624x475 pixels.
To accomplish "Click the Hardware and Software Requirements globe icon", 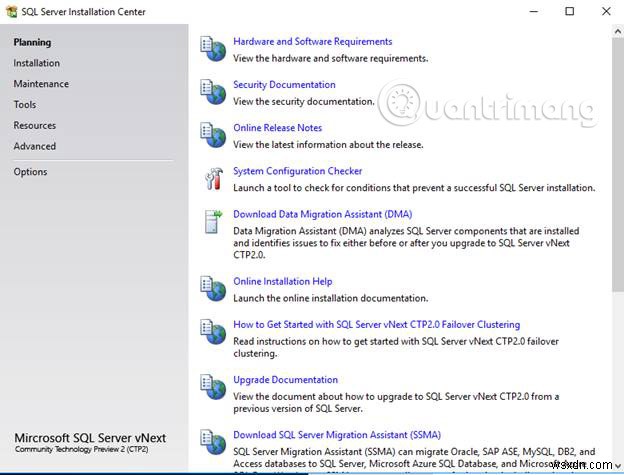I will (x=213, y=49).
